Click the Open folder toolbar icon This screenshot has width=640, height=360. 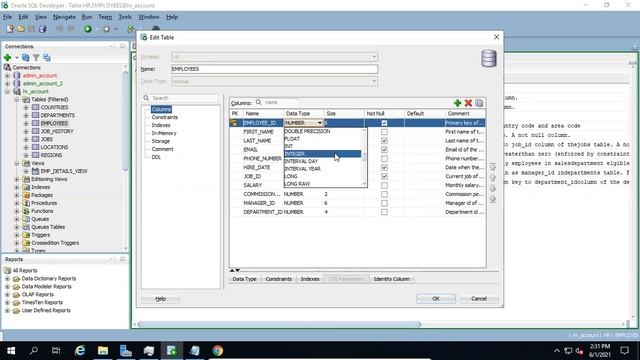pyautogui.click(x=21, y=29)
